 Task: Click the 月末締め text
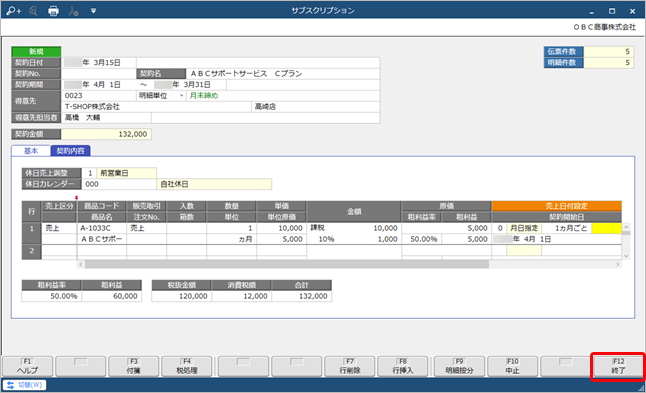tap(204, 96)
